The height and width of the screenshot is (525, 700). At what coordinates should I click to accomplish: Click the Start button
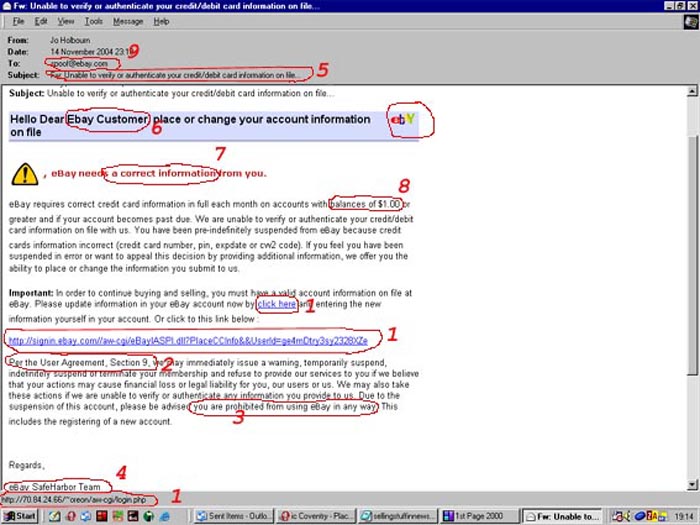[x=20, y=516]
